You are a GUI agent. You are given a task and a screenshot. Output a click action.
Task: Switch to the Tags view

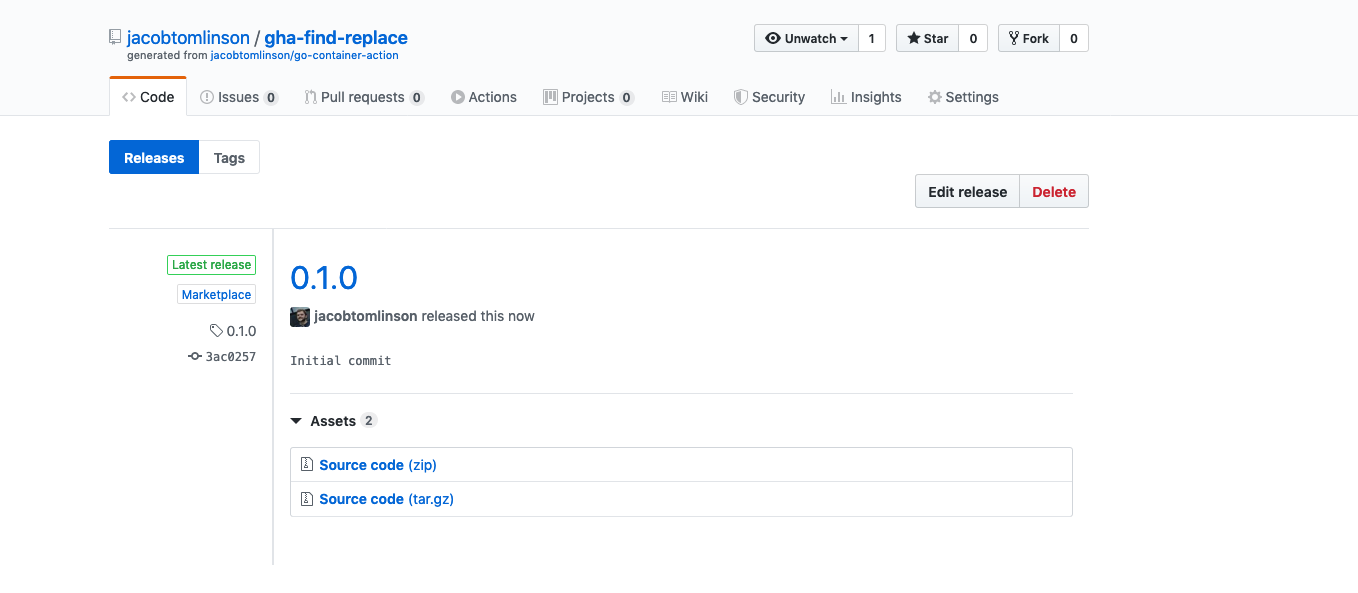pyautogui.click(x=229, y=157)
